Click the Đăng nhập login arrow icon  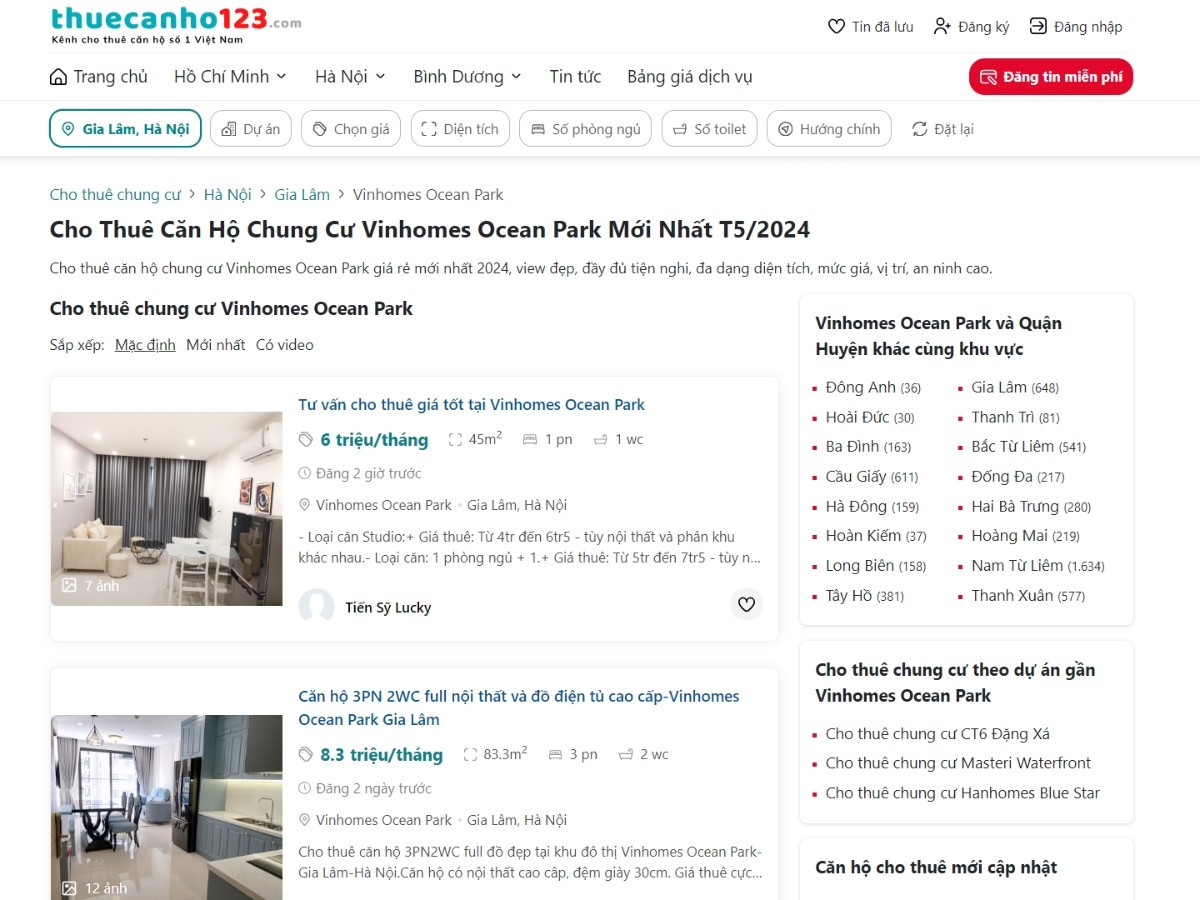[x=1038, y=27]
